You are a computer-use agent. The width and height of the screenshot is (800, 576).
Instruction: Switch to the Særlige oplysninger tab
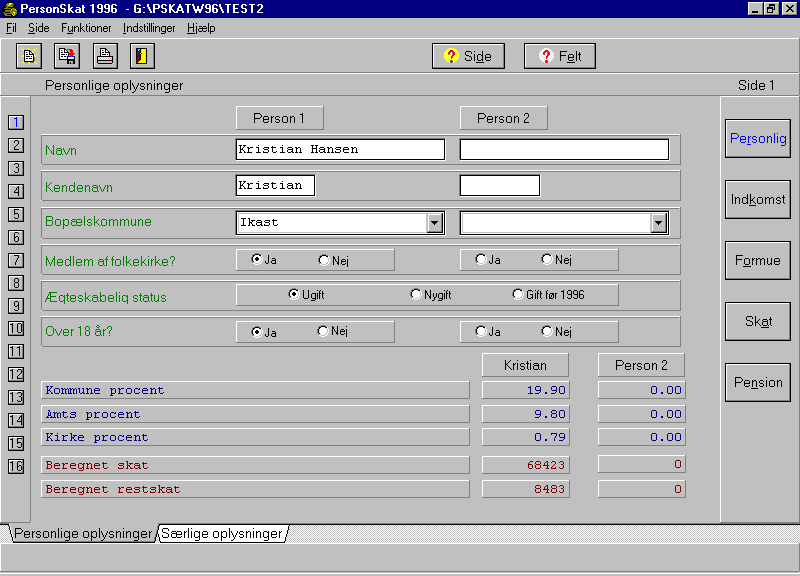[x=222, y=534]
